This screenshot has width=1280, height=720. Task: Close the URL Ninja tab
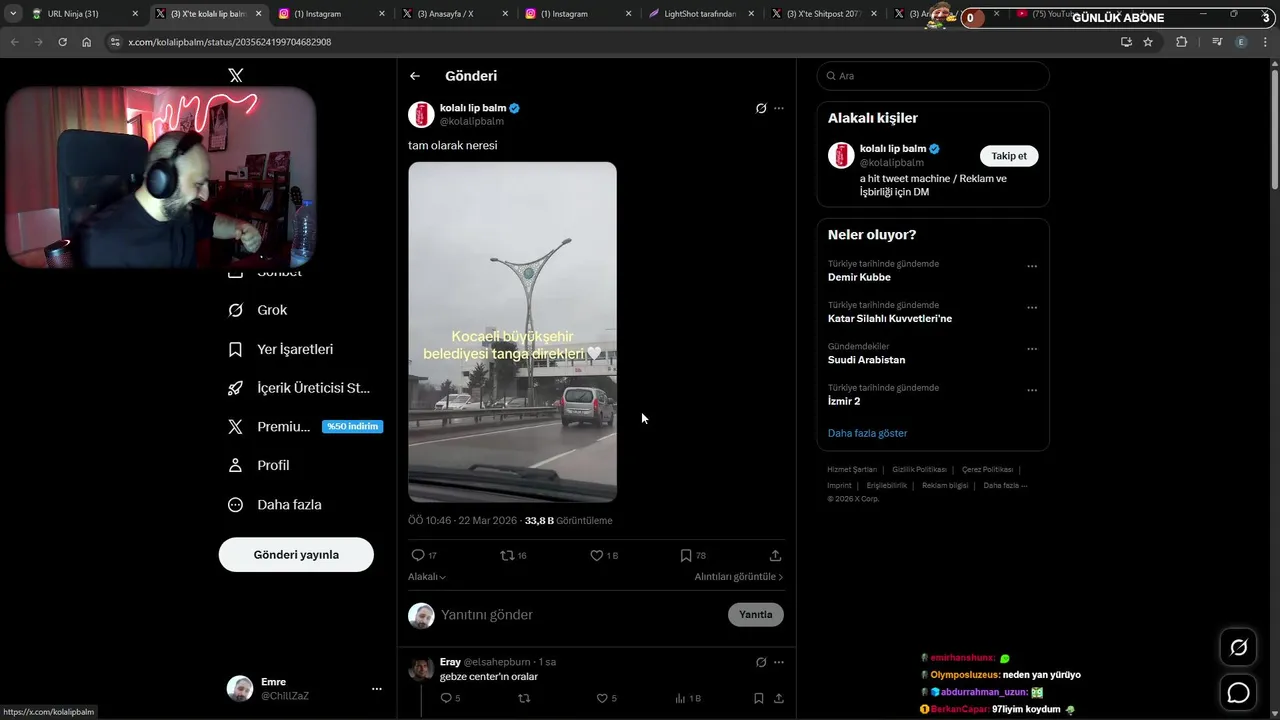pyautogui.click(x=135, y=14)
